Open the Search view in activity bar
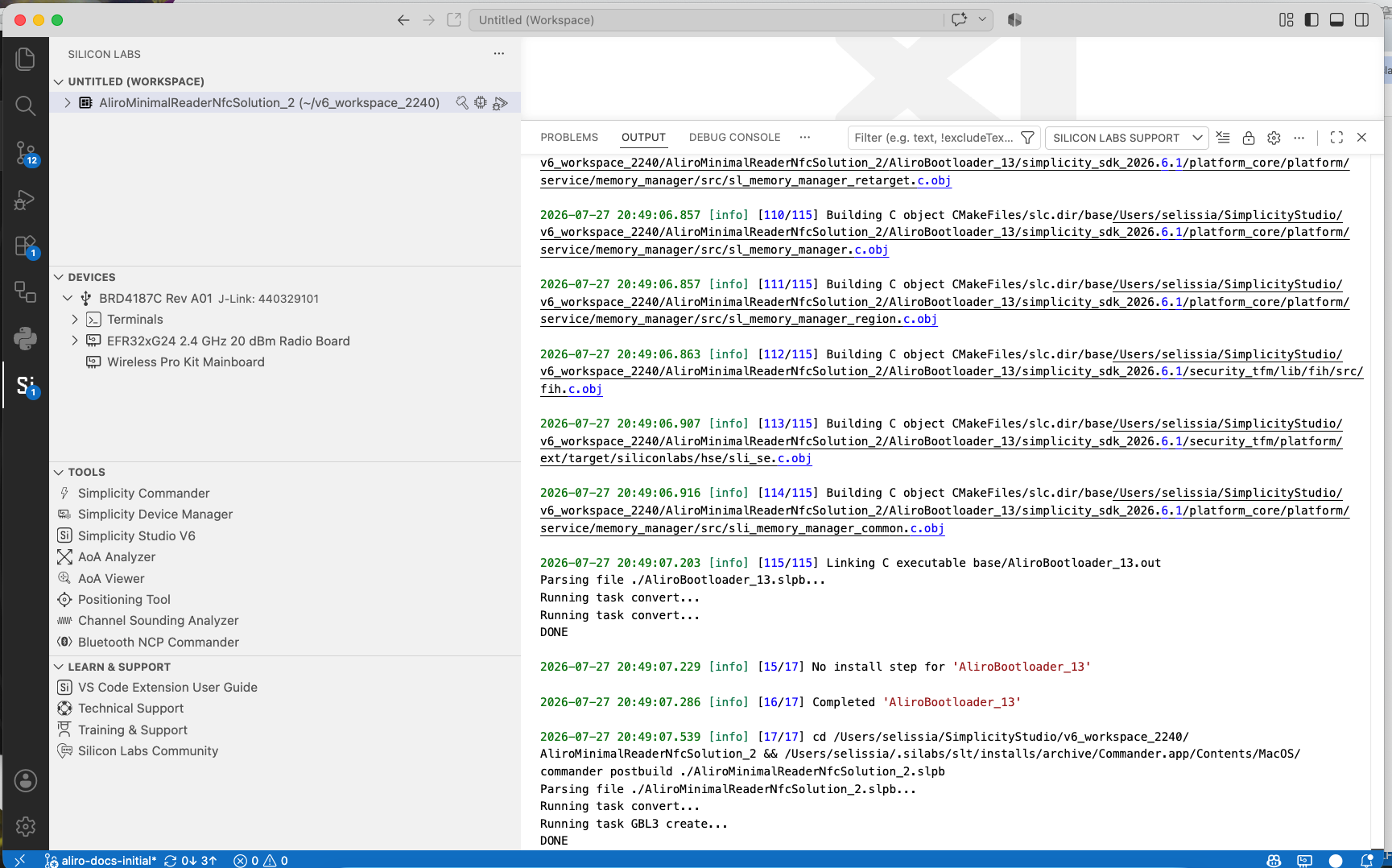The width and height of the screenshot is (1392, 868). 25,105
